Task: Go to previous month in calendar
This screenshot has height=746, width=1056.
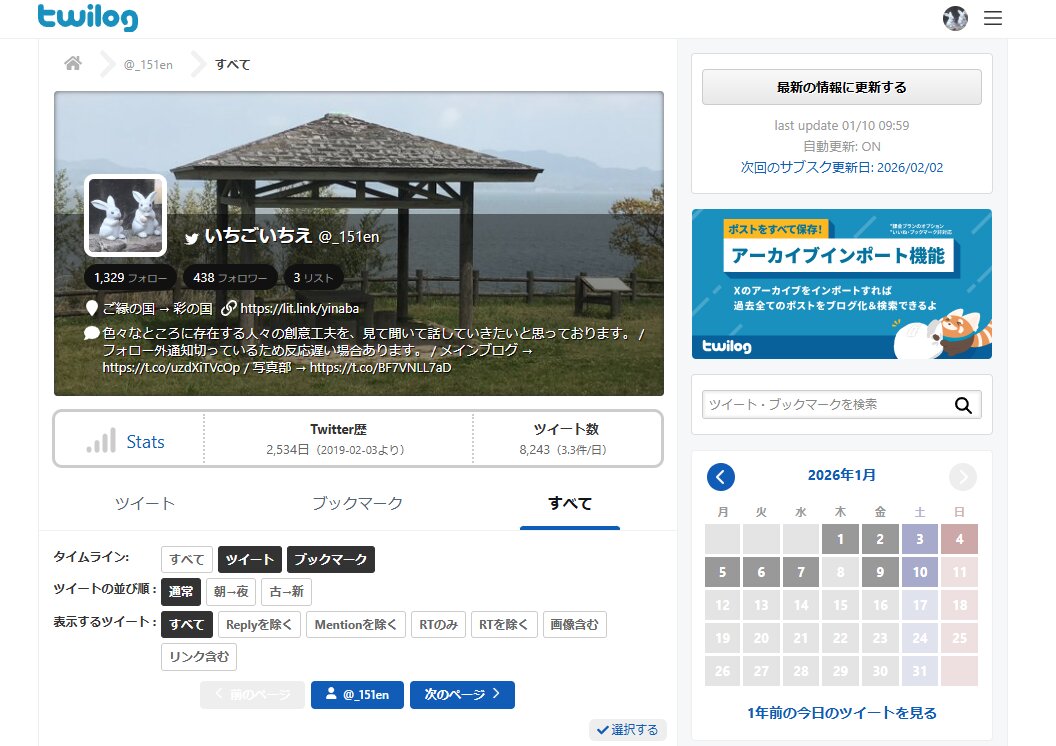Action: coord(720,477)
